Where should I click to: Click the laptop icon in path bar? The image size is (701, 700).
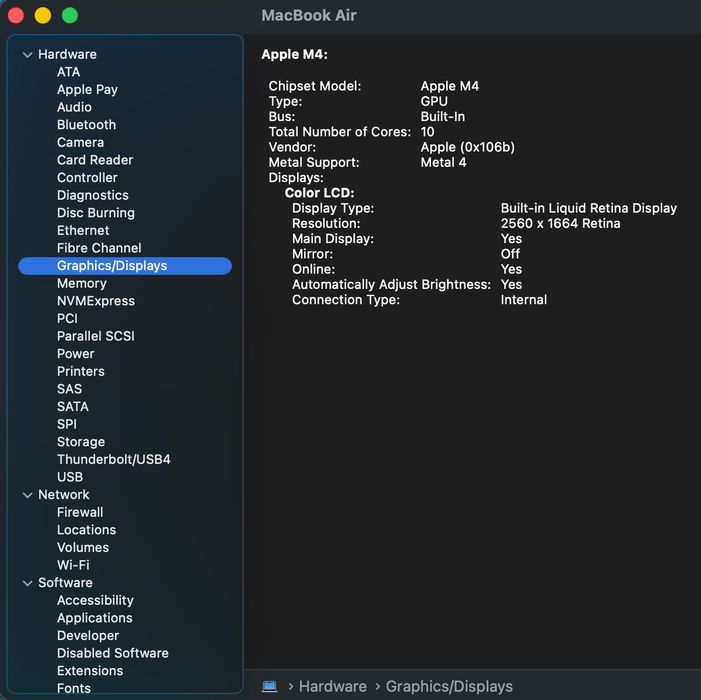point(269,686)
